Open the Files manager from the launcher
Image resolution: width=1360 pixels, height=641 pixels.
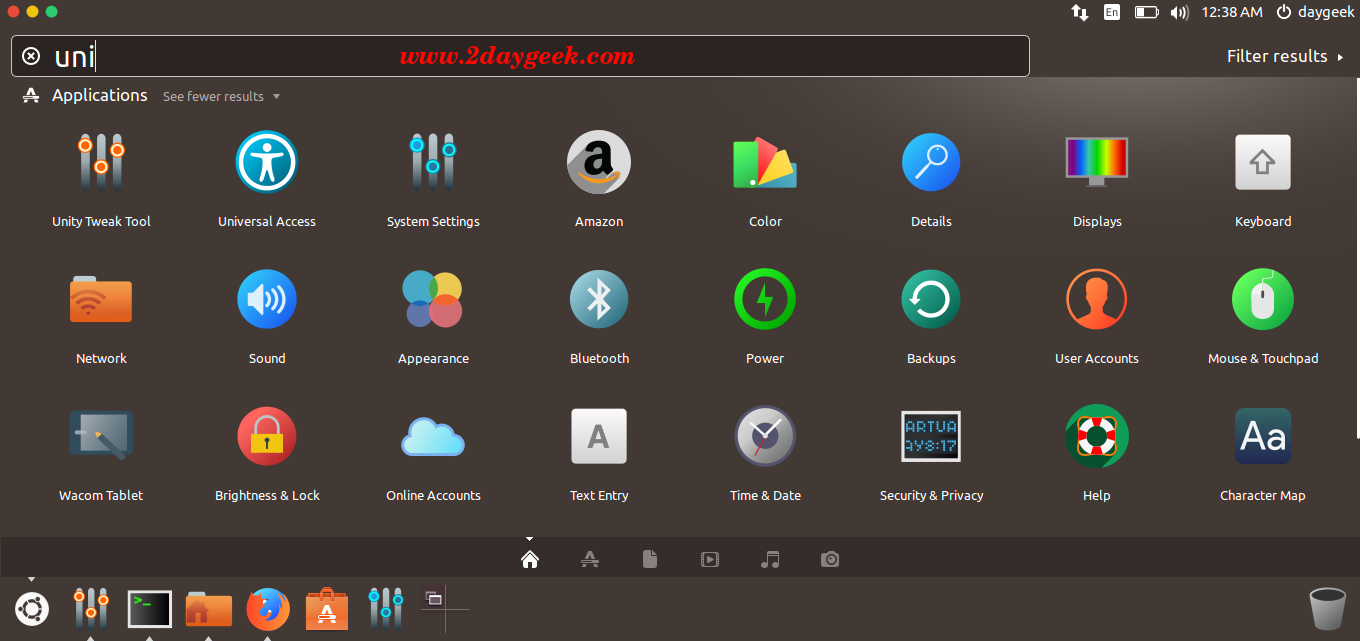pos(209,608)
